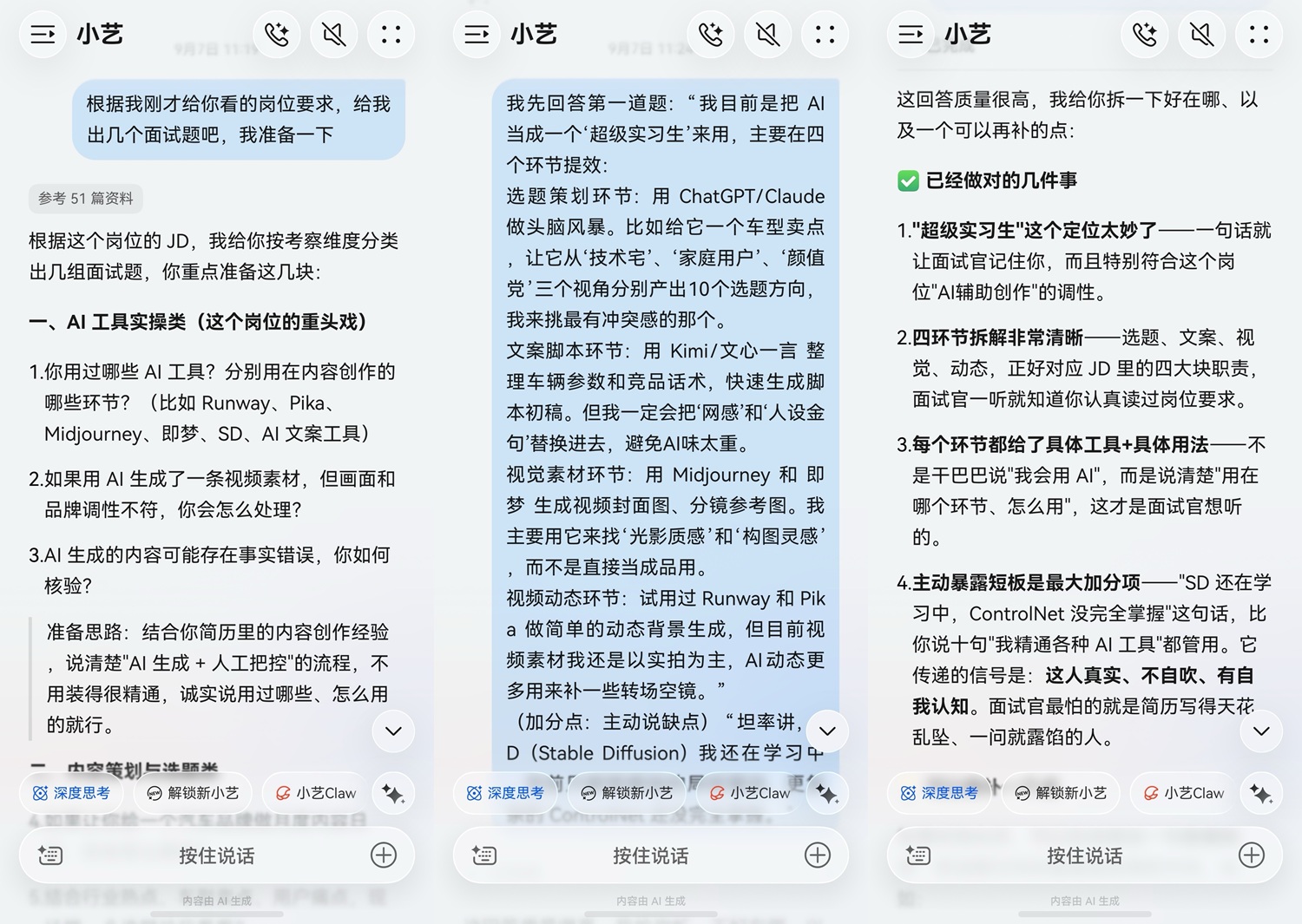The image size is (1302, 924).
Task: Open the side menu in the 超级实习生 answer chat
Action: (x=477, y=35)
